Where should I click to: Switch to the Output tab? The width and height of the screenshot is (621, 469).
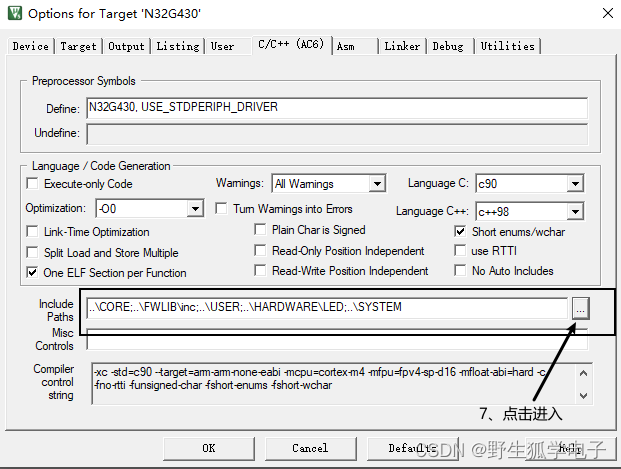126,46
